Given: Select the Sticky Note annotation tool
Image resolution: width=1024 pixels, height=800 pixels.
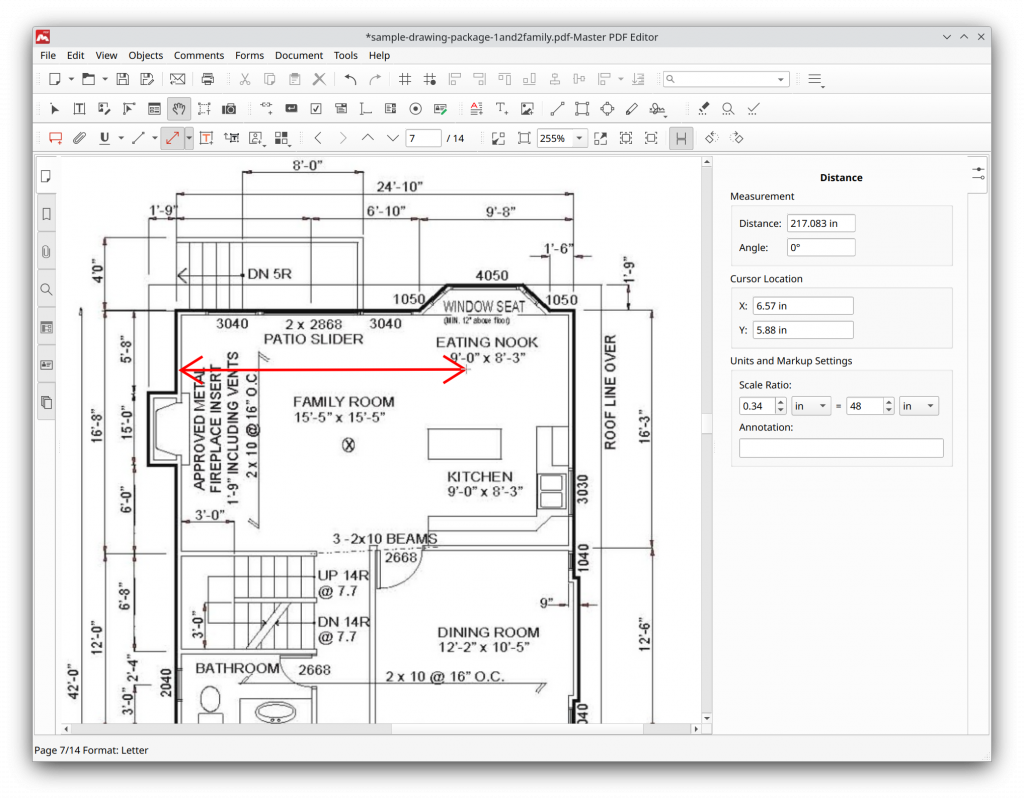Looking at the screenshot, I should 55,138.
